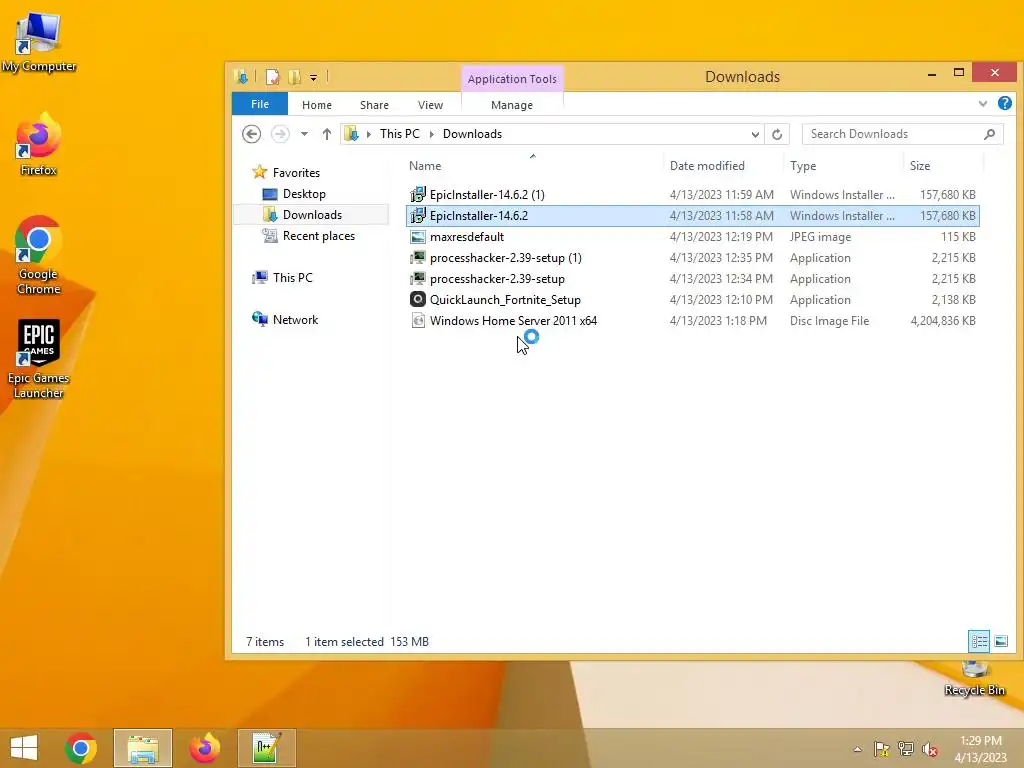Screen dimensions: 1024x768
Task: Click the maxresdefault image file icon
Action: click(417, 236)
